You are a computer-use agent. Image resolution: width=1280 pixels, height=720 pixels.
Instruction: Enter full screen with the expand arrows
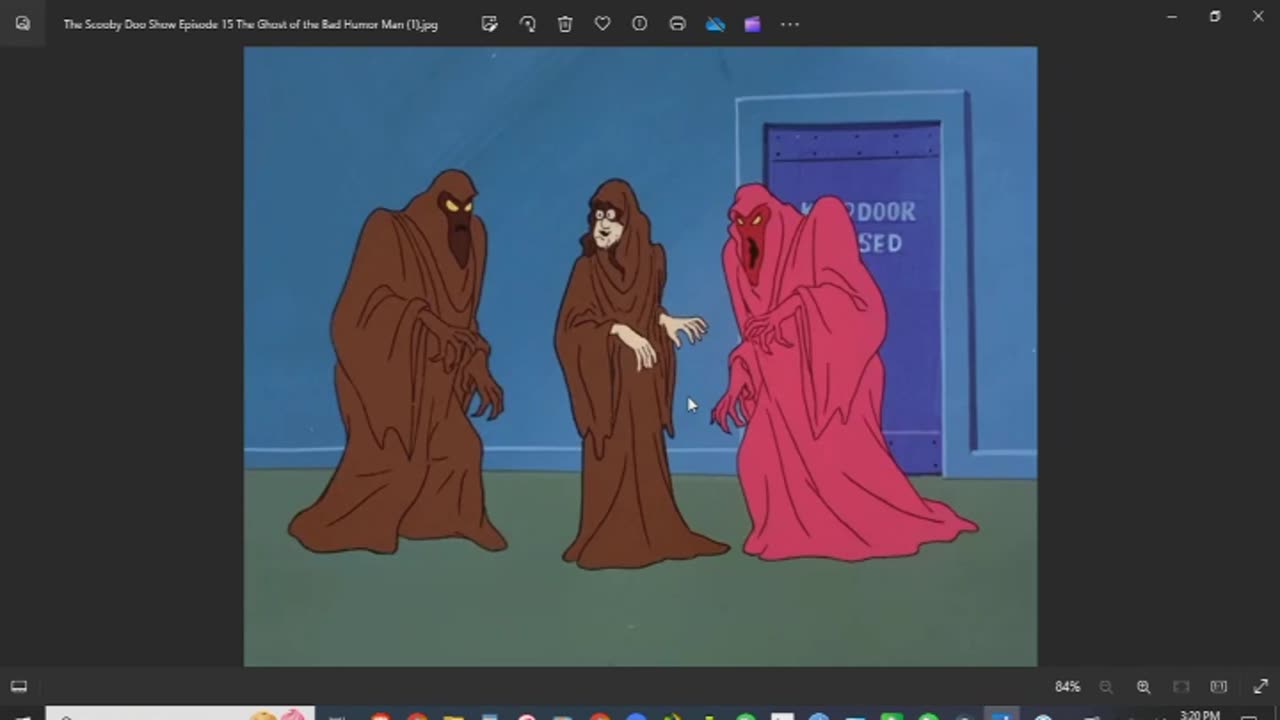(x=1260, y=687)
